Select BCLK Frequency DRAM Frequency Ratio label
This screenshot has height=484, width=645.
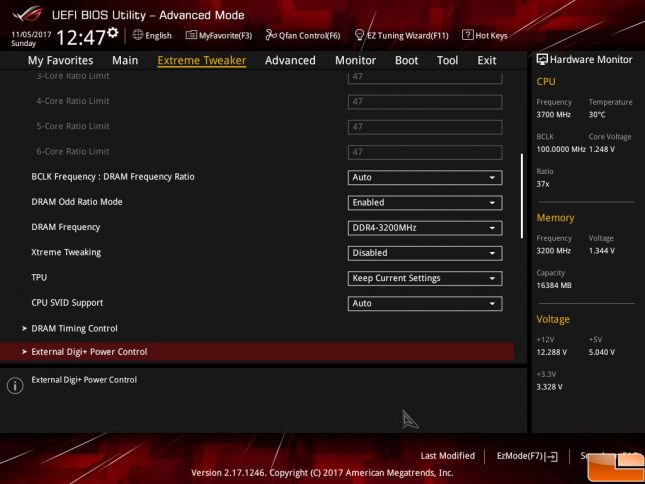pos(113,177)
